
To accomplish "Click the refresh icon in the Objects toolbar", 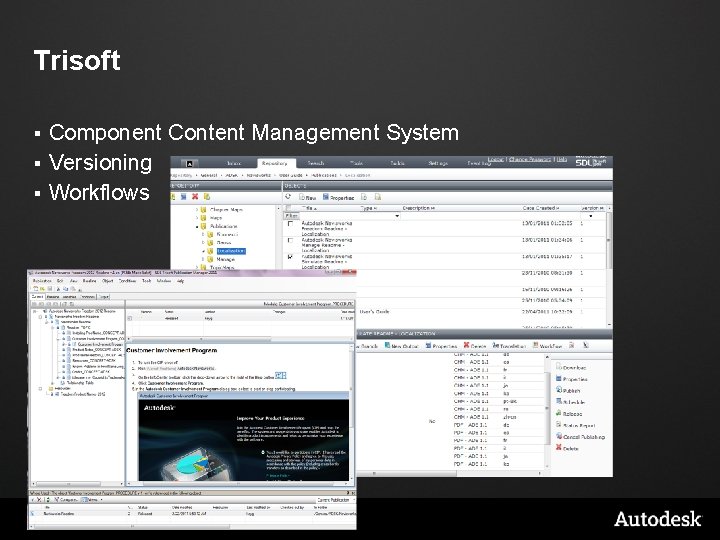I will click(x=288, y=197).
